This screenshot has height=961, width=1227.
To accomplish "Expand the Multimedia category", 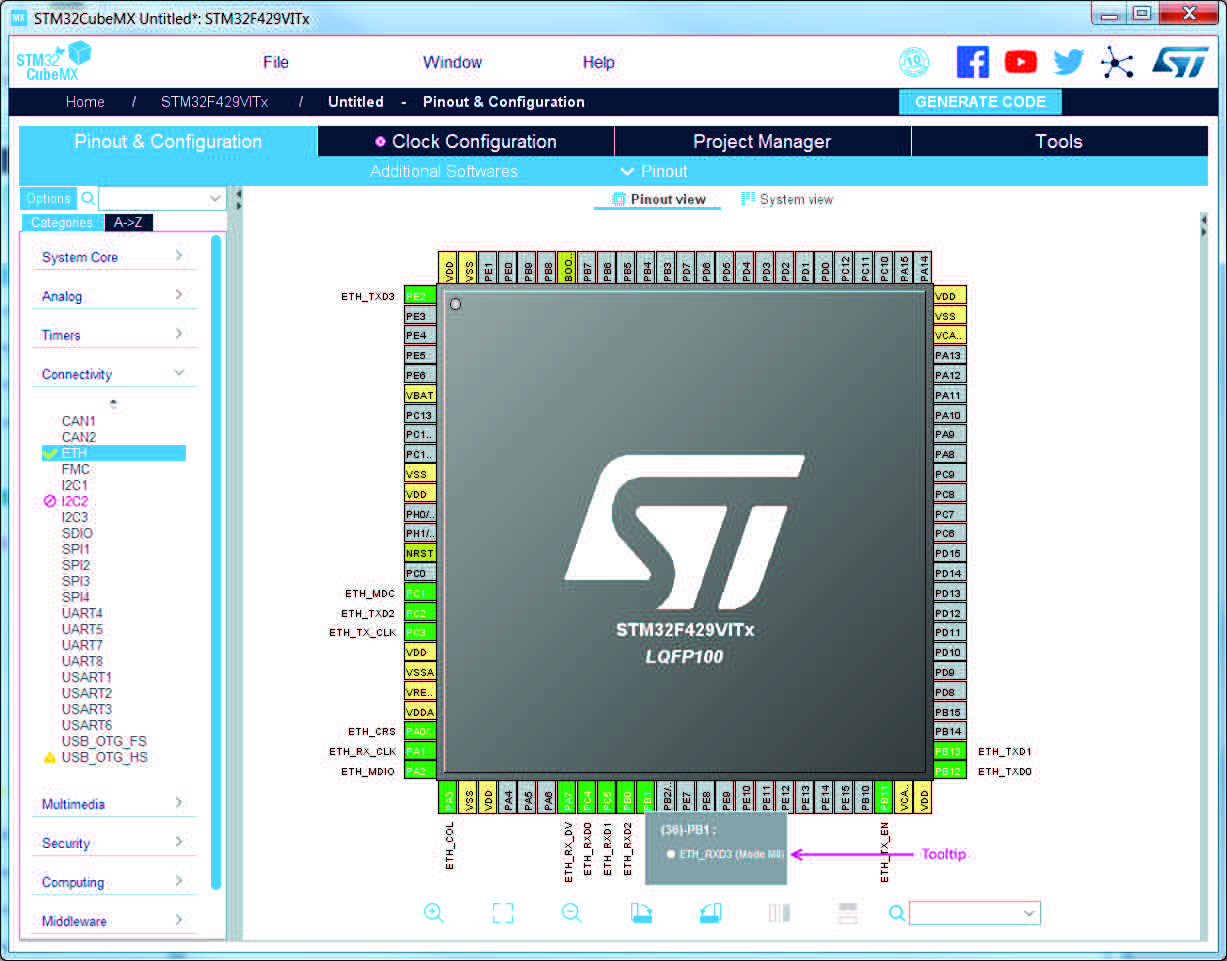I will point(112,804).
